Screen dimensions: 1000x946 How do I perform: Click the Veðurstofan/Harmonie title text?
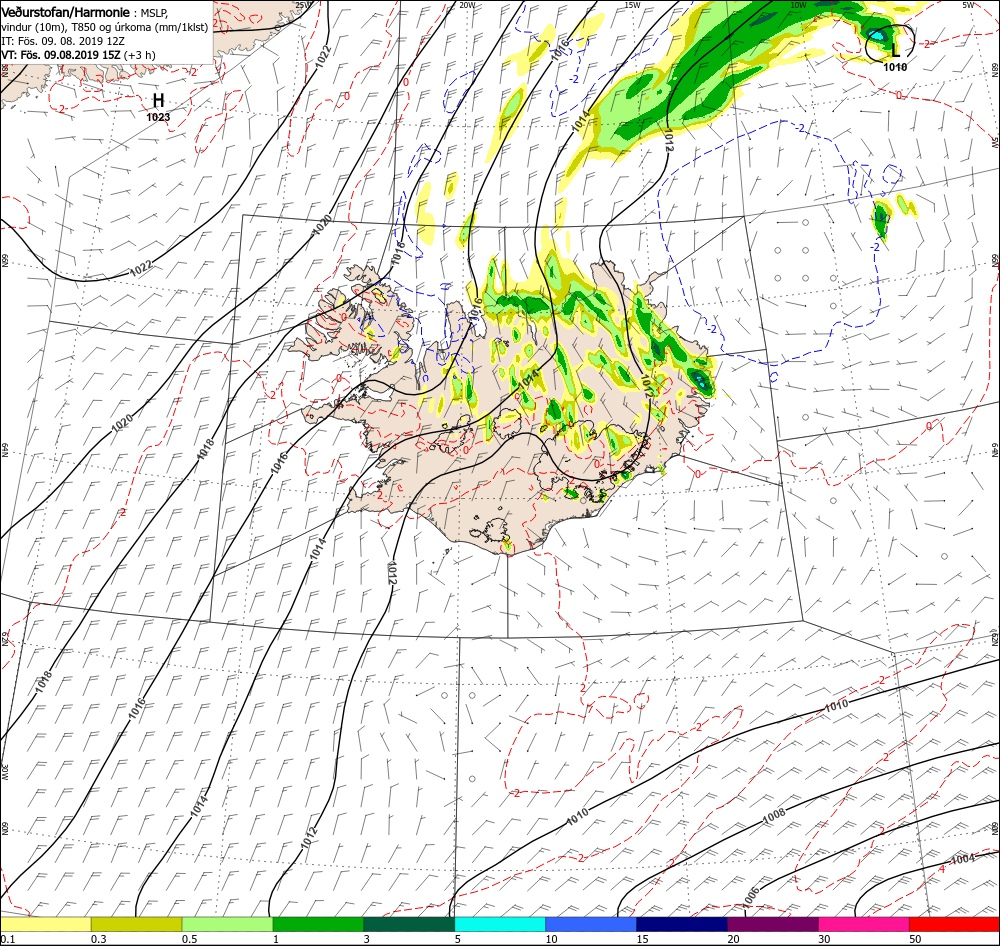[x=66, y=12]
